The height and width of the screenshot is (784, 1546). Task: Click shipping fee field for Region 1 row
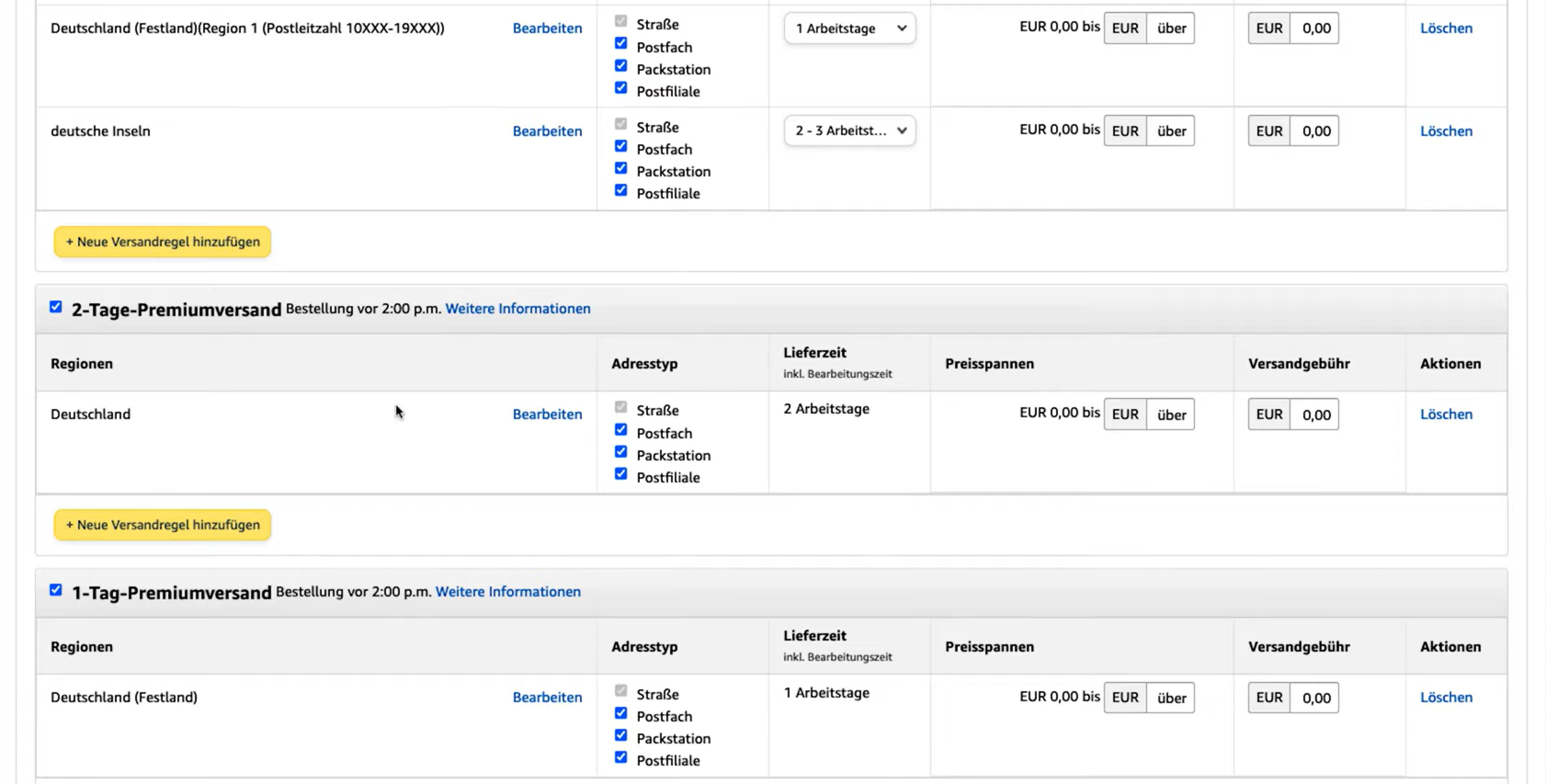(1315, 28)
